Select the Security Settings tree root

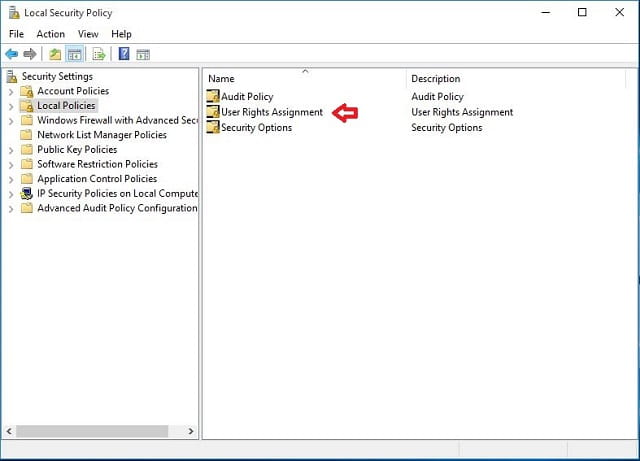57,76
